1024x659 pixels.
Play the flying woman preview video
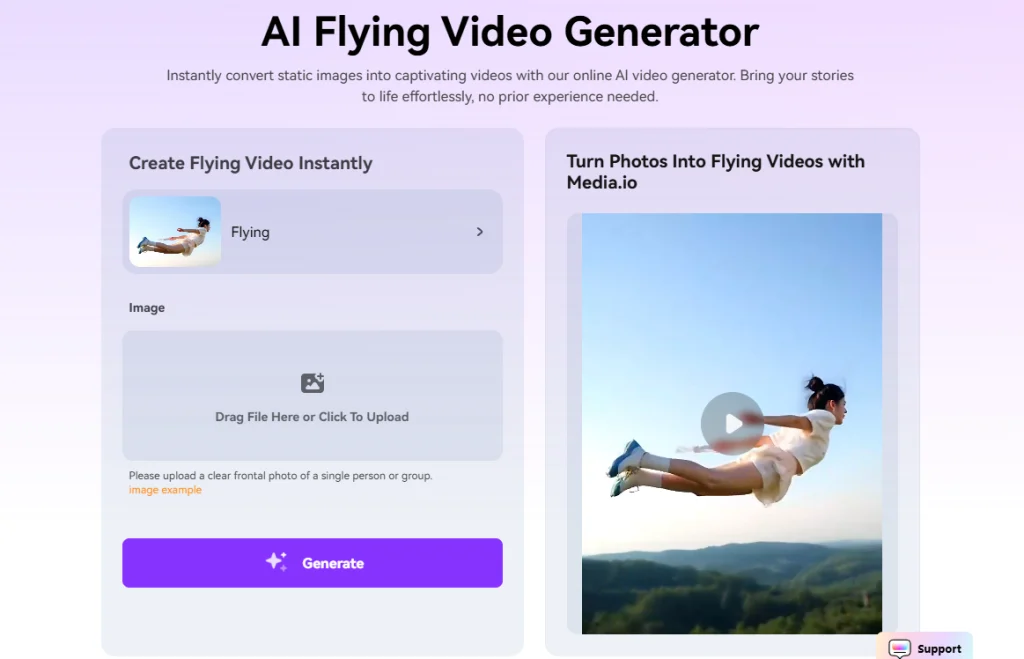(x=732, y=423)
